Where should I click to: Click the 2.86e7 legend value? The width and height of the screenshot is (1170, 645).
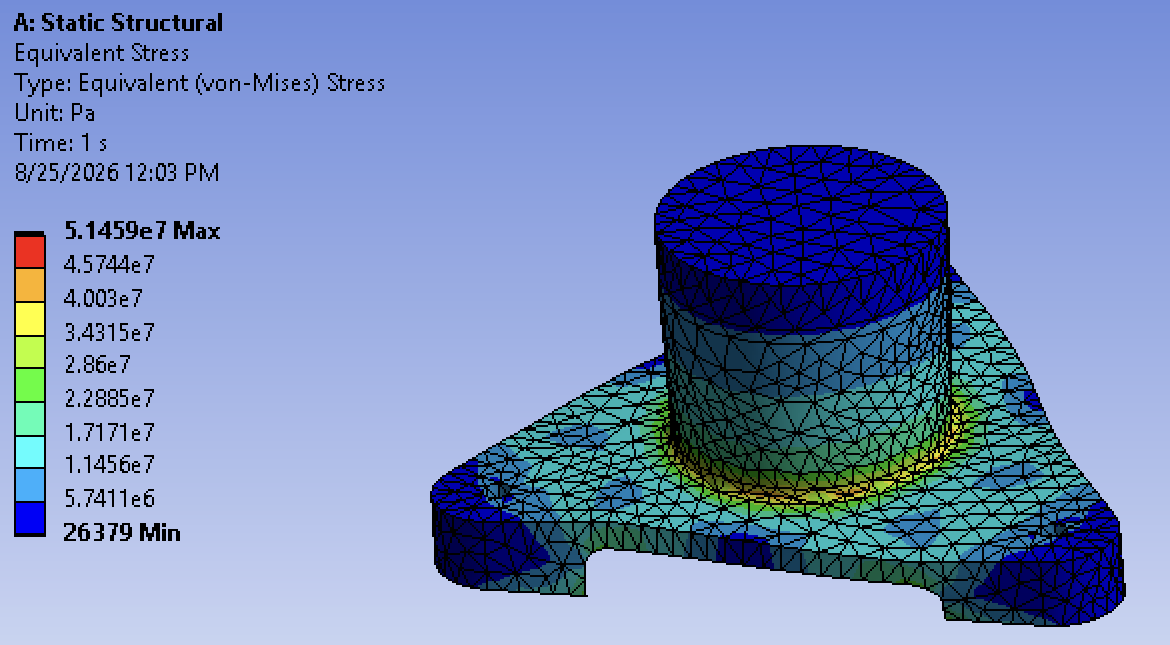point(97,364)
